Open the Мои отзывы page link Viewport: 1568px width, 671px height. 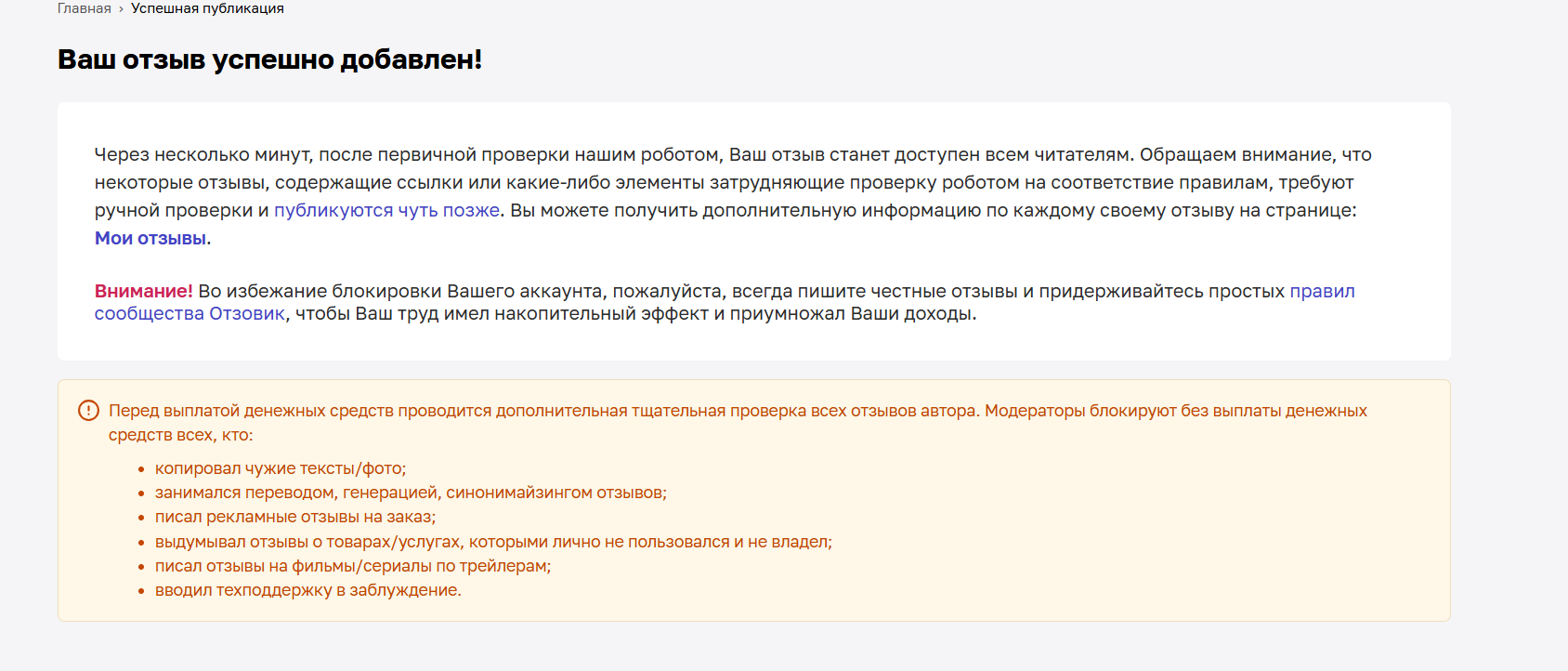(x=150, y=238)
